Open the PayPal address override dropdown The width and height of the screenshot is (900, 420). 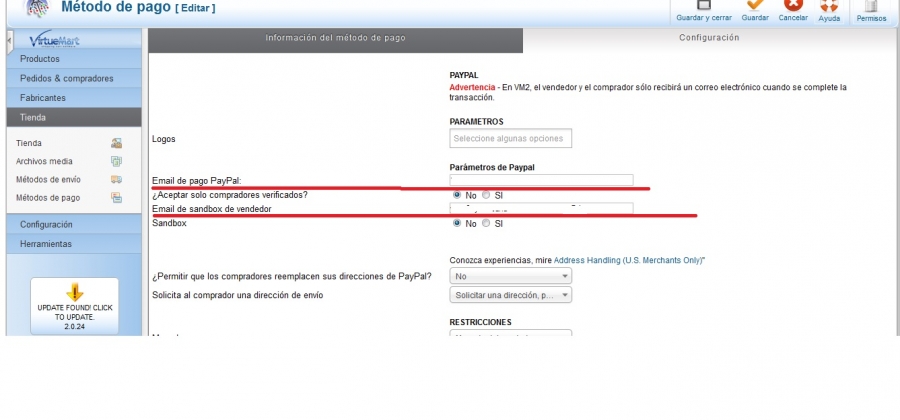tap(510, 276)
